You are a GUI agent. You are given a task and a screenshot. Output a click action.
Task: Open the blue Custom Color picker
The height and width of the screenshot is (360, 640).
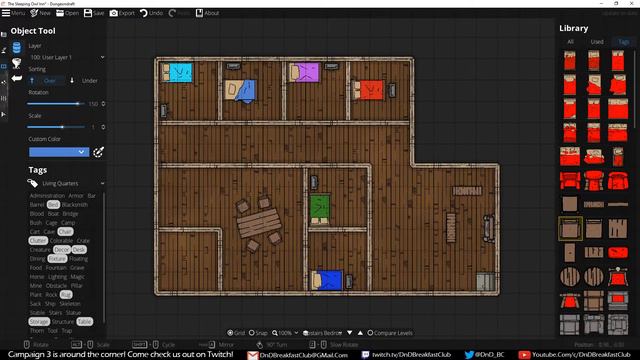pos(59,152)
